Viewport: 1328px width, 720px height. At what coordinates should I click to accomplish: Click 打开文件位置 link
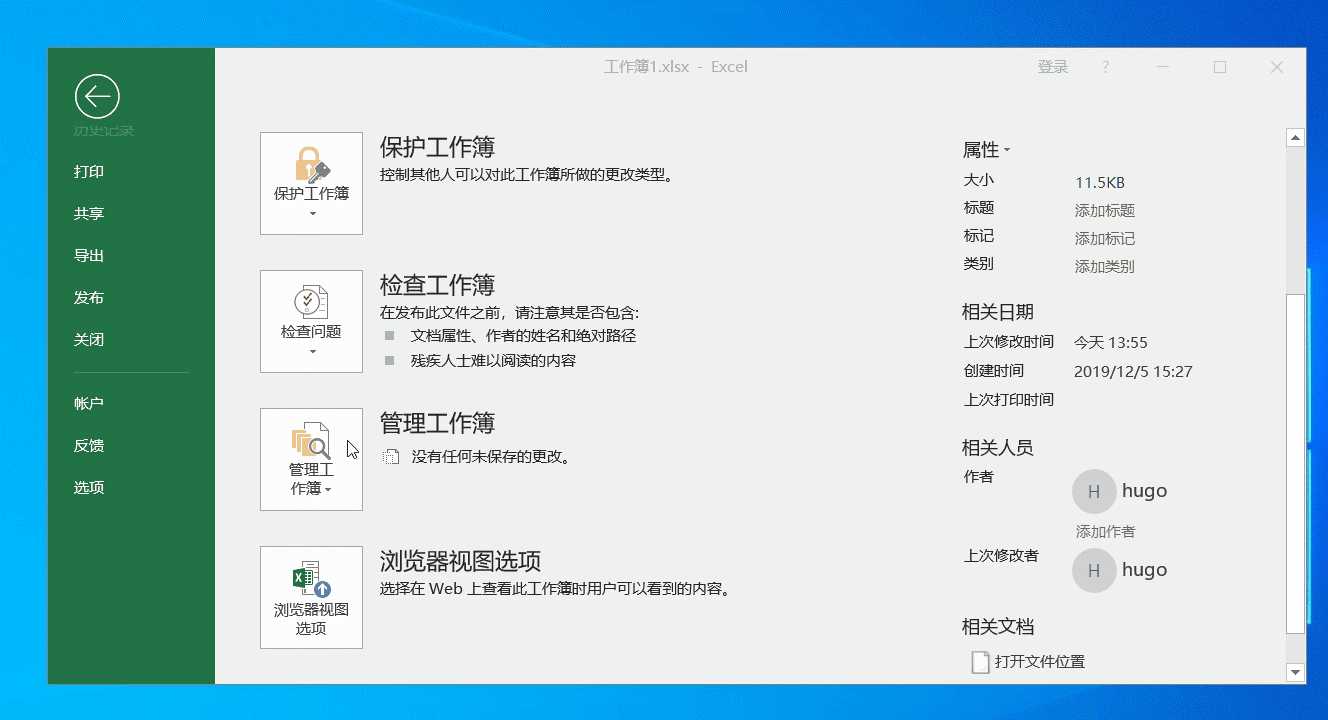coord(1040,662)
